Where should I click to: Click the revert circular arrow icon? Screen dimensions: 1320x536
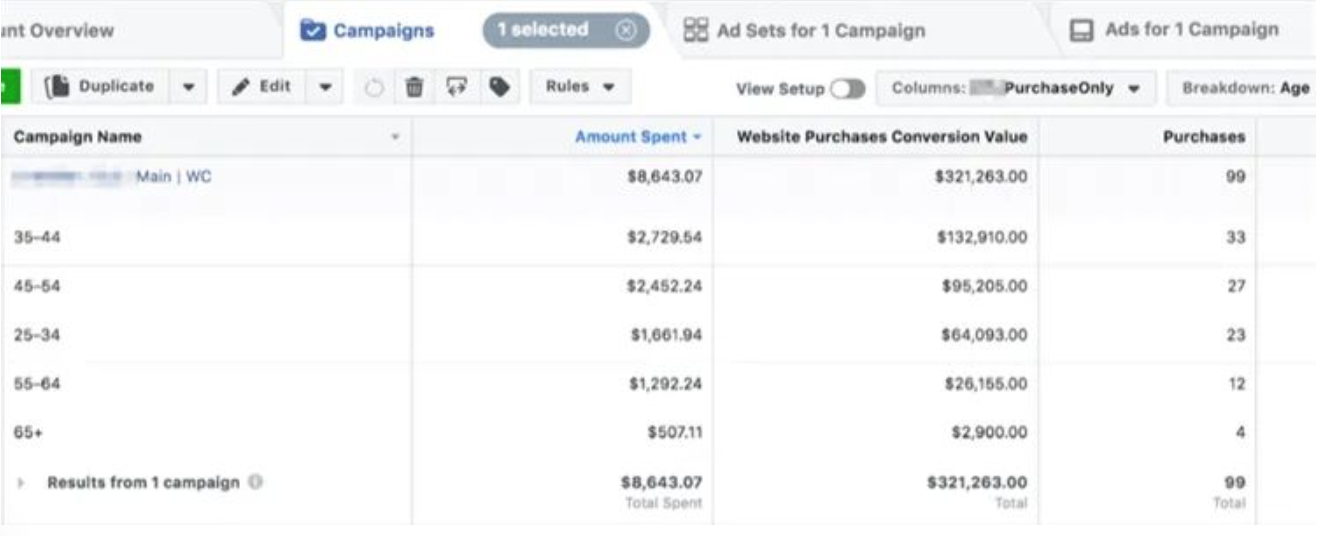pos(374,88)
